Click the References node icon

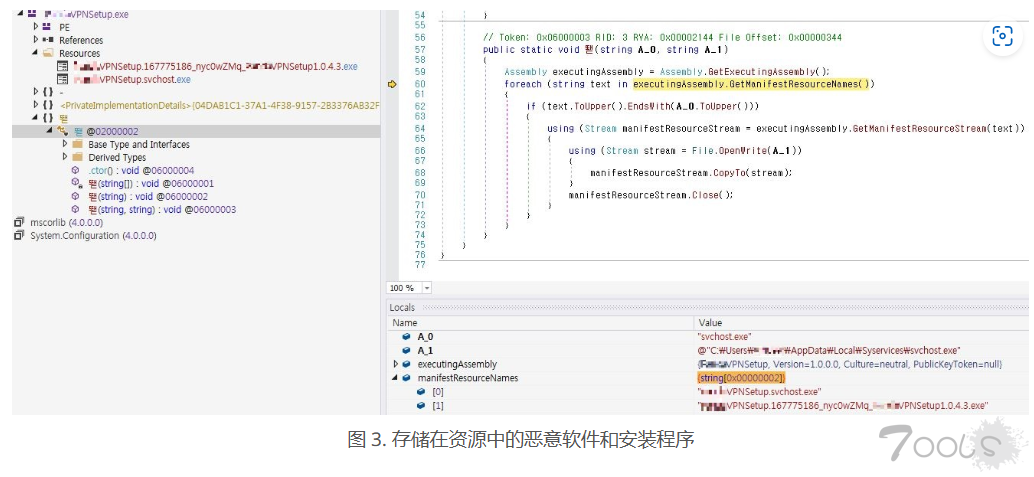[48, 40]
